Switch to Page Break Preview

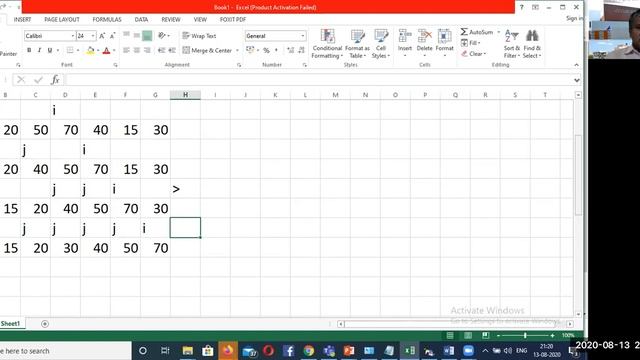click(x=485, y=336)
